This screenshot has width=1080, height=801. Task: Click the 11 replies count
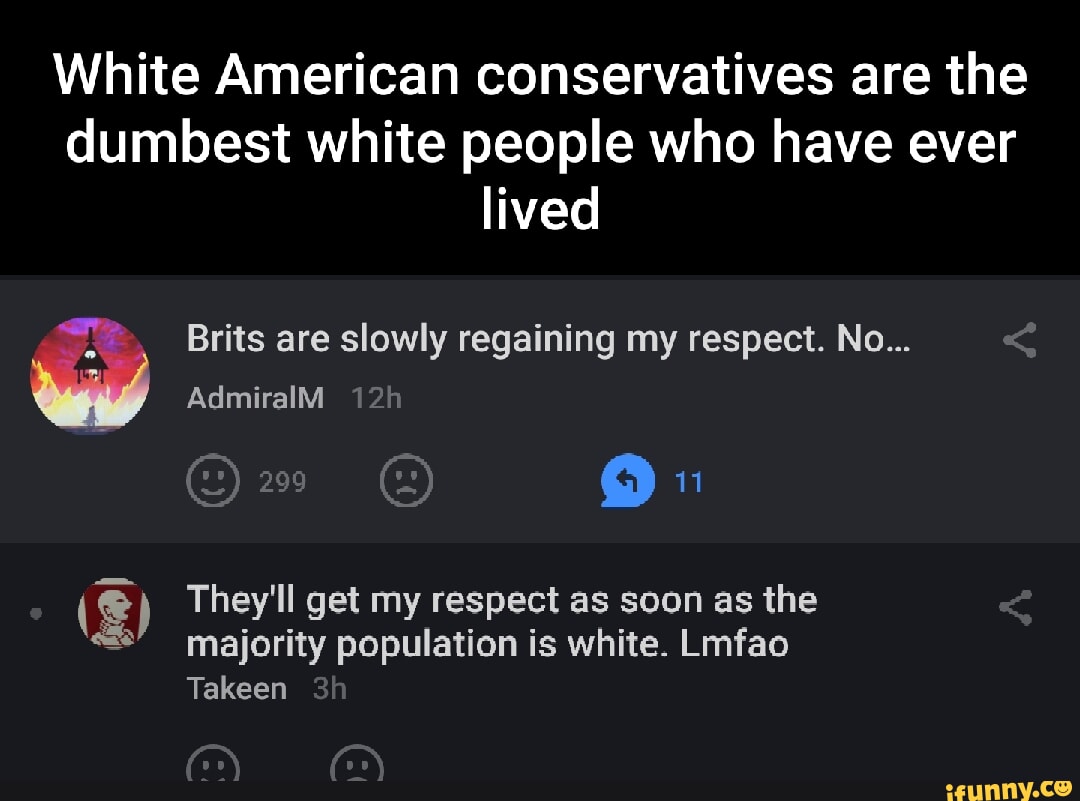point(689,483)
